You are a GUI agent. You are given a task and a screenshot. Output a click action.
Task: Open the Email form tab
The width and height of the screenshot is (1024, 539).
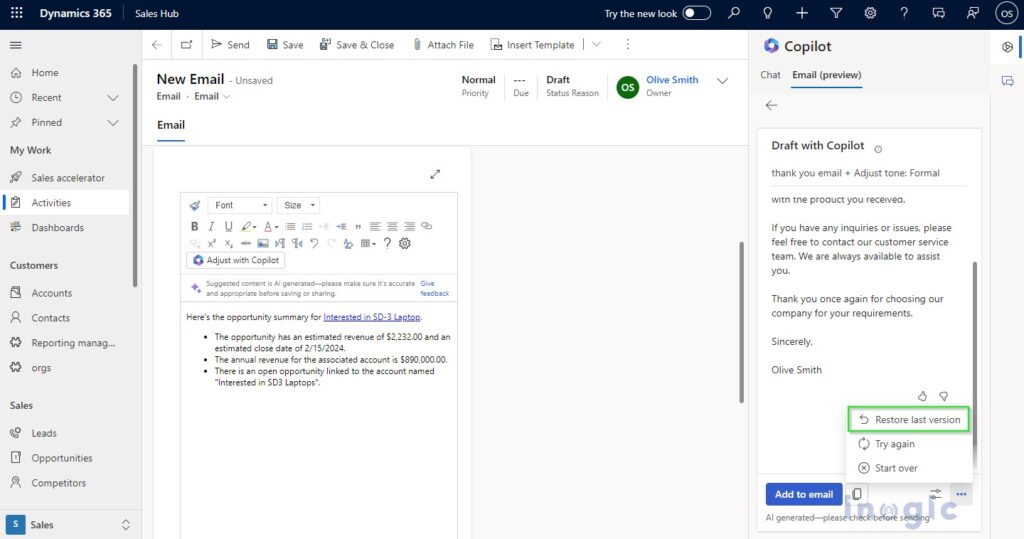(170, 125)
